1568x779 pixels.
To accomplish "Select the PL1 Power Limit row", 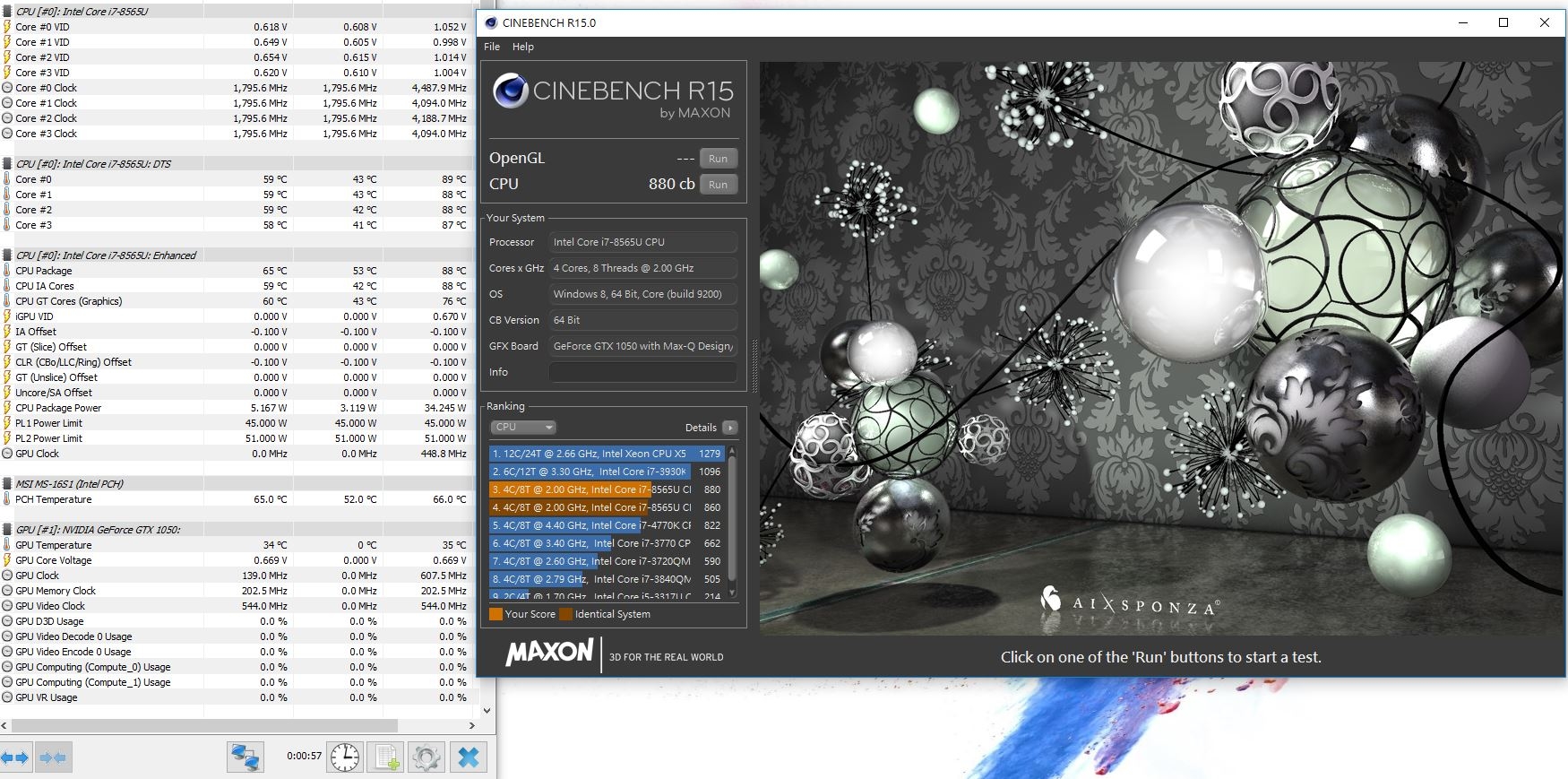I will [237, 423].
